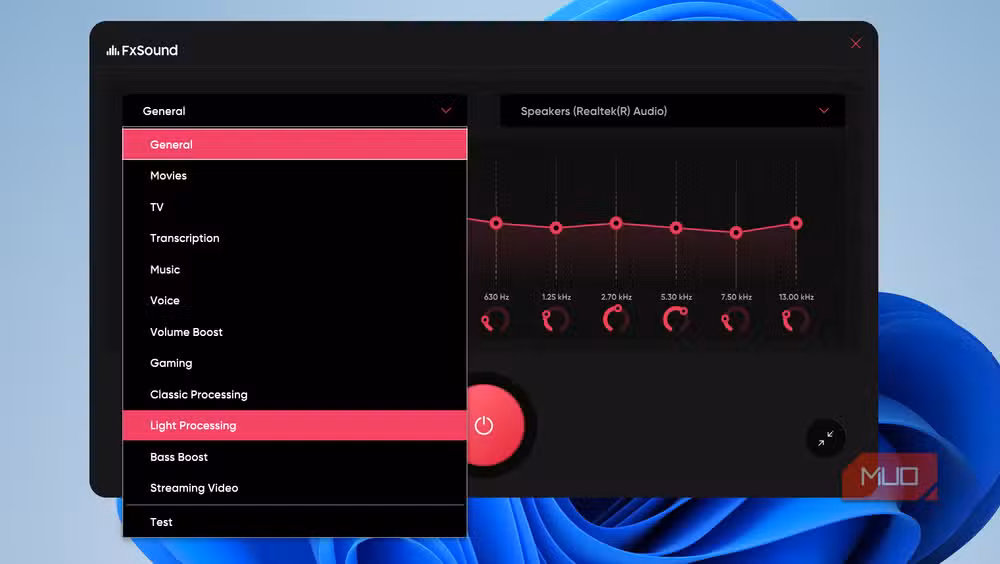Click the 13.00 kHz label

coord(796,297)
